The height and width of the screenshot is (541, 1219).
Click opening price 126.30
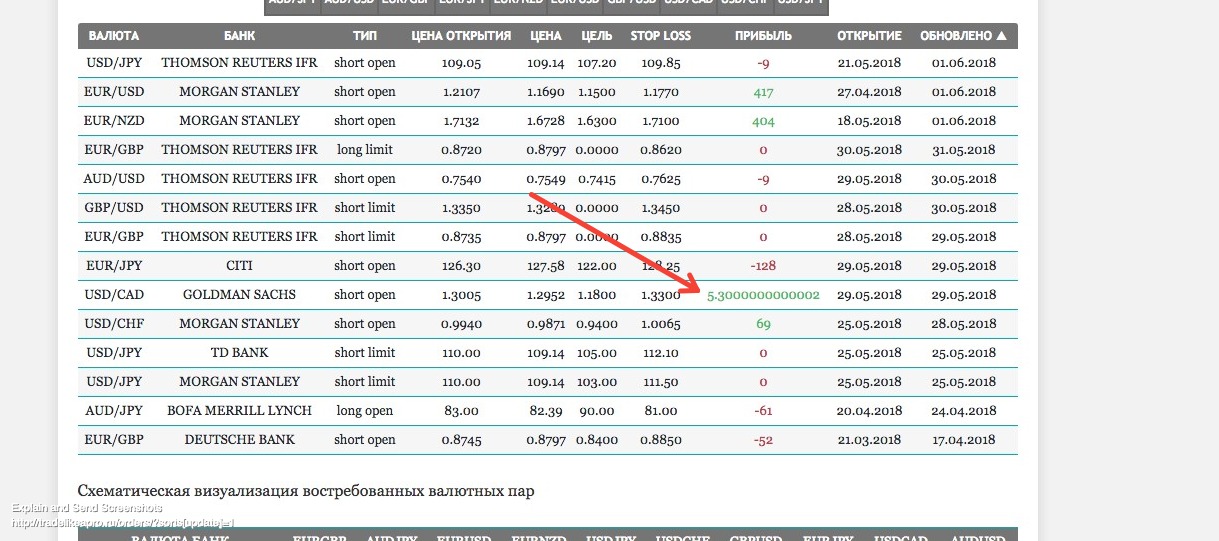461,266
